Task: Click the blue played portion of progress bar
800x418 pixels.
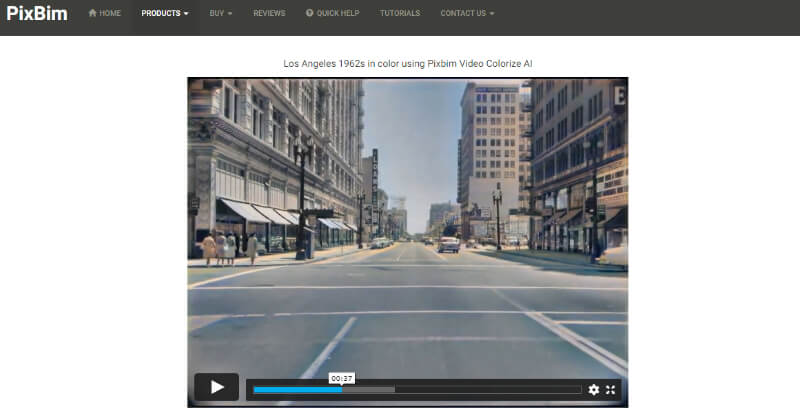Action: click(298, 390)
